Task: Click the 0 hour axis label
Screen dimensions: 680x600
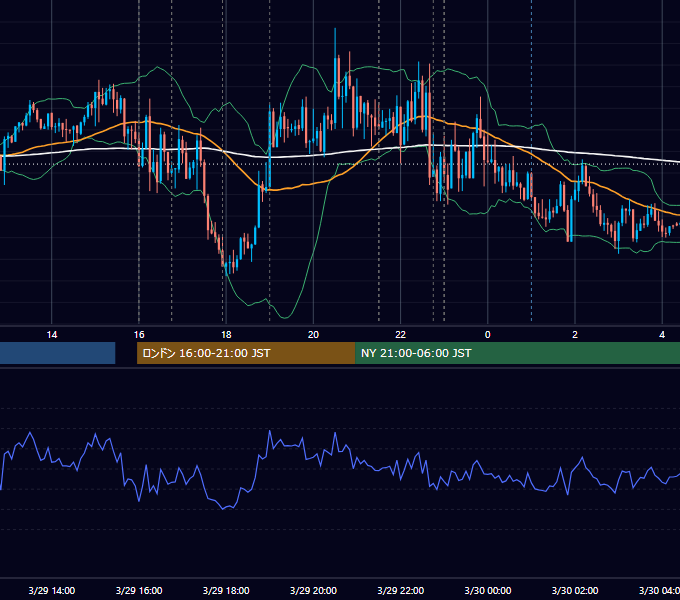Action: click(x=487, y=335)
